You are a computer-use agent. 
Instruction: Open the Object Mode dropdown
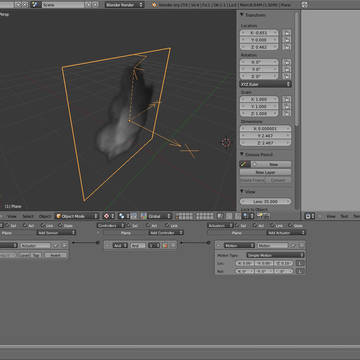click(x=77, y=216)
